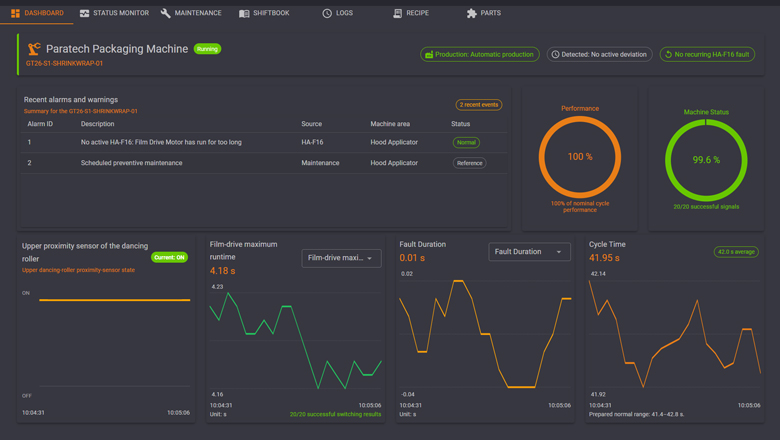Screen dimensions: 780x440
Task: Click the Shiftbook book icon
Action: [x=244, y=13]
